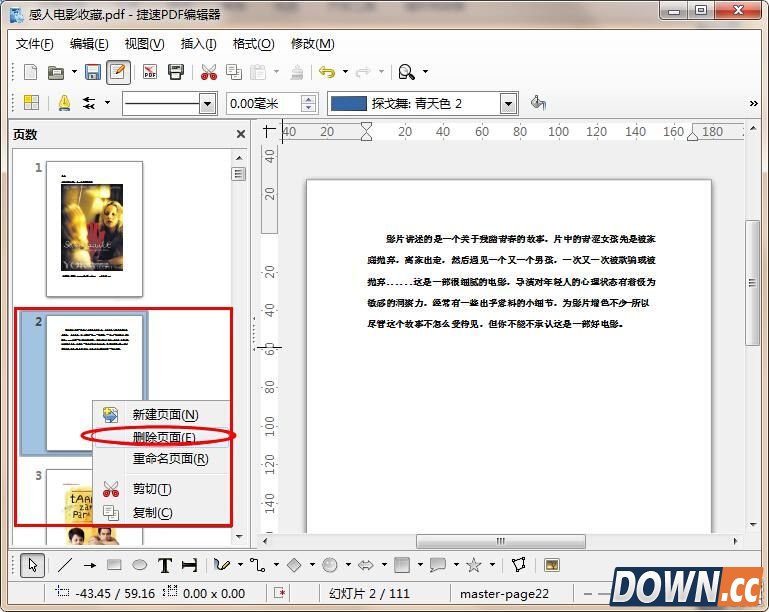The height and width of the screenshot is (612, 769).
Task: Click 复制(C) in the context menu
Action: [153, 512]
